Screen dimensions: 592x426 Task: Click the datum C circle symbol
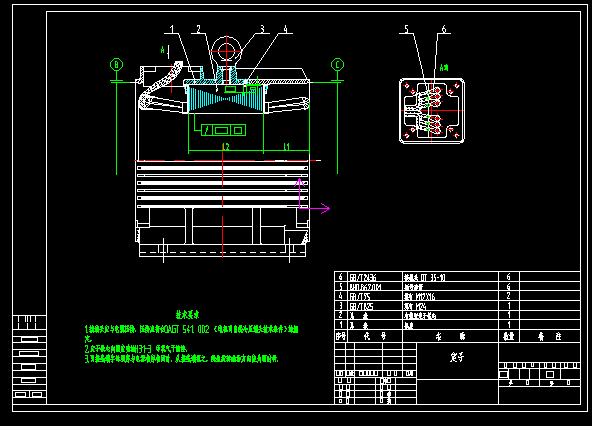pyautogui.click(x=338, y=65)
